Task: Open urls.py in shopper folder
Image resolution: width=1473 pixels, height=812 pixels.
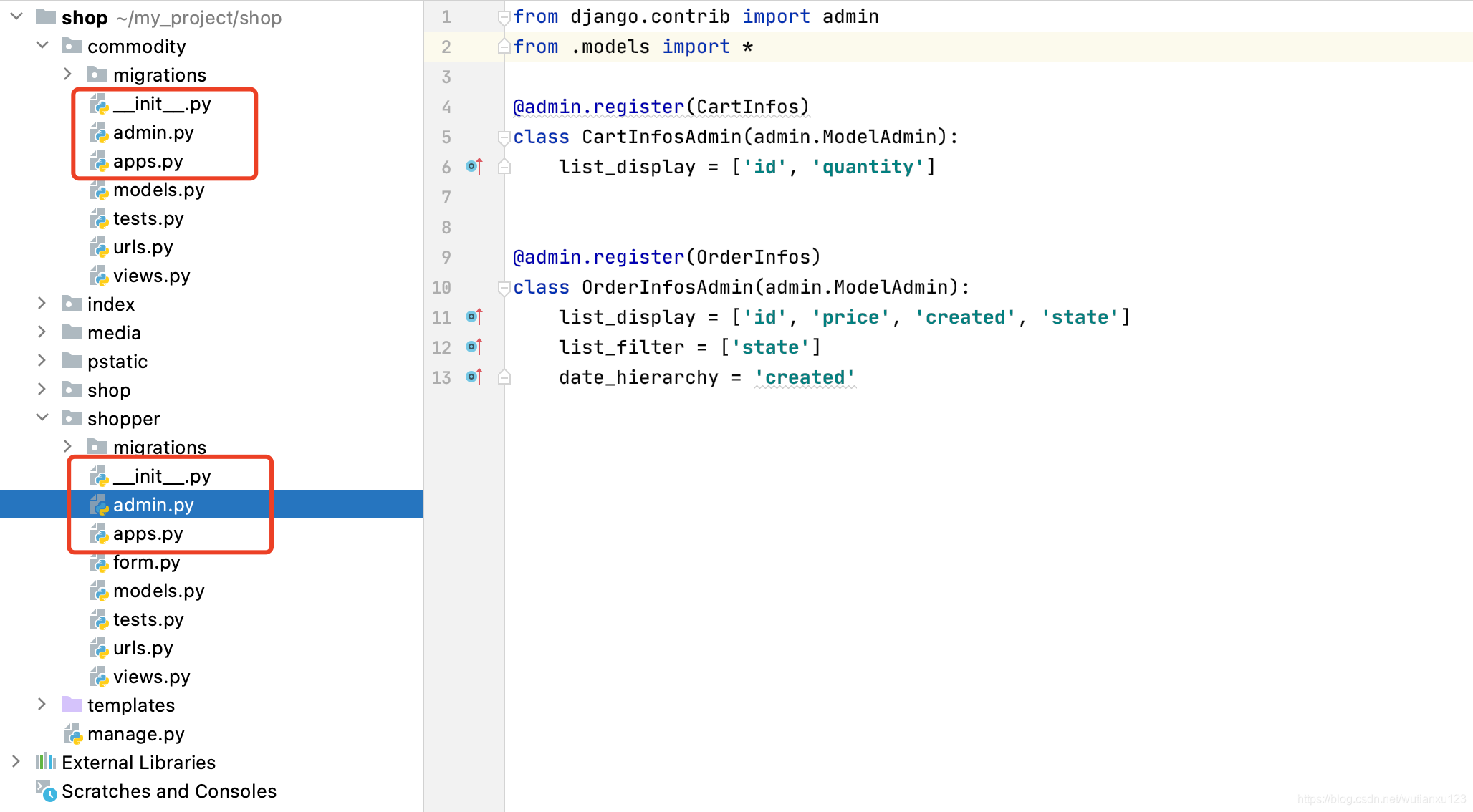Action: click(143, 648)
